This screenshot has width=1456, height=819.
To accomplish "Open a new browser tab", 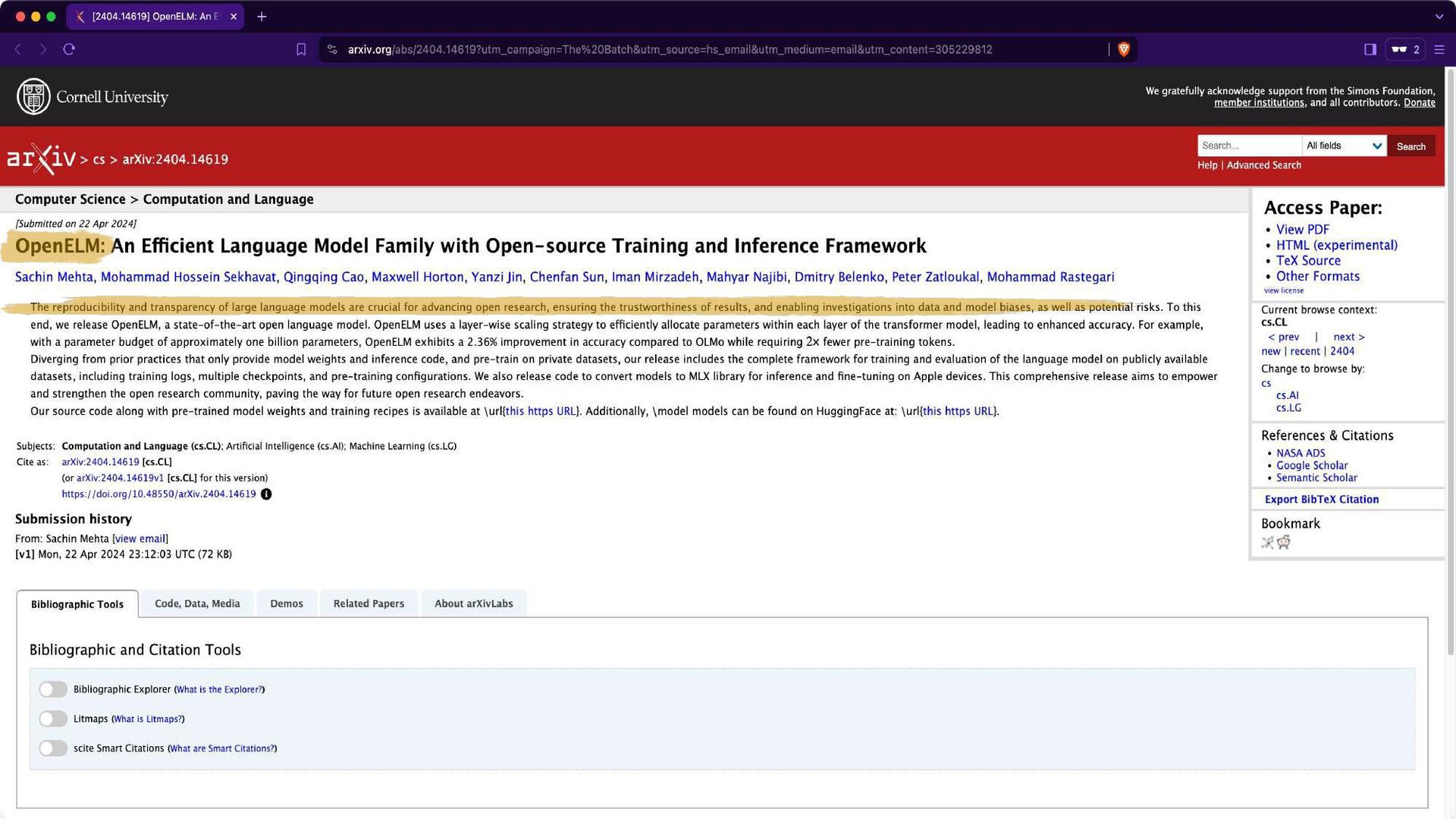I will pos(262,16).
